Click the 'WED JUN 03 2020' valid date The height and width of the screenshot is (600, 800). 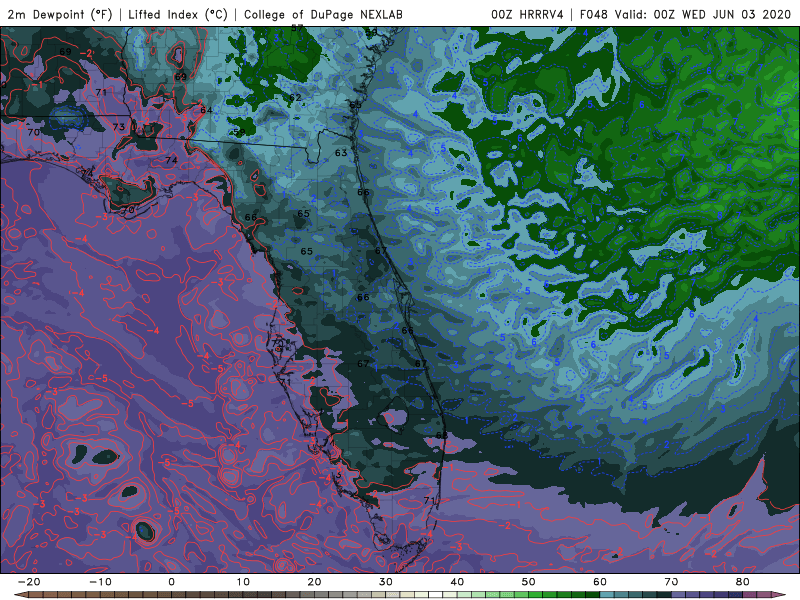coord(736,15)
